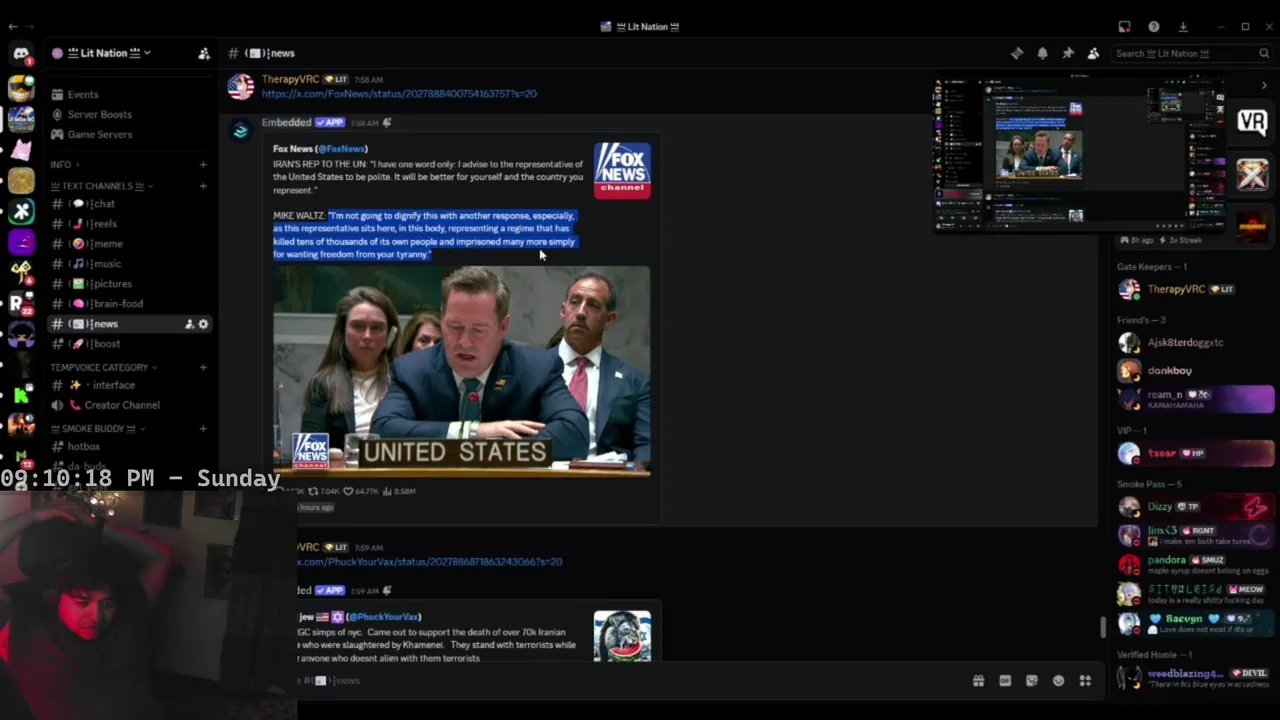Open the brain-food channel
Viewport: 1280px width, 720px height.
130,304
